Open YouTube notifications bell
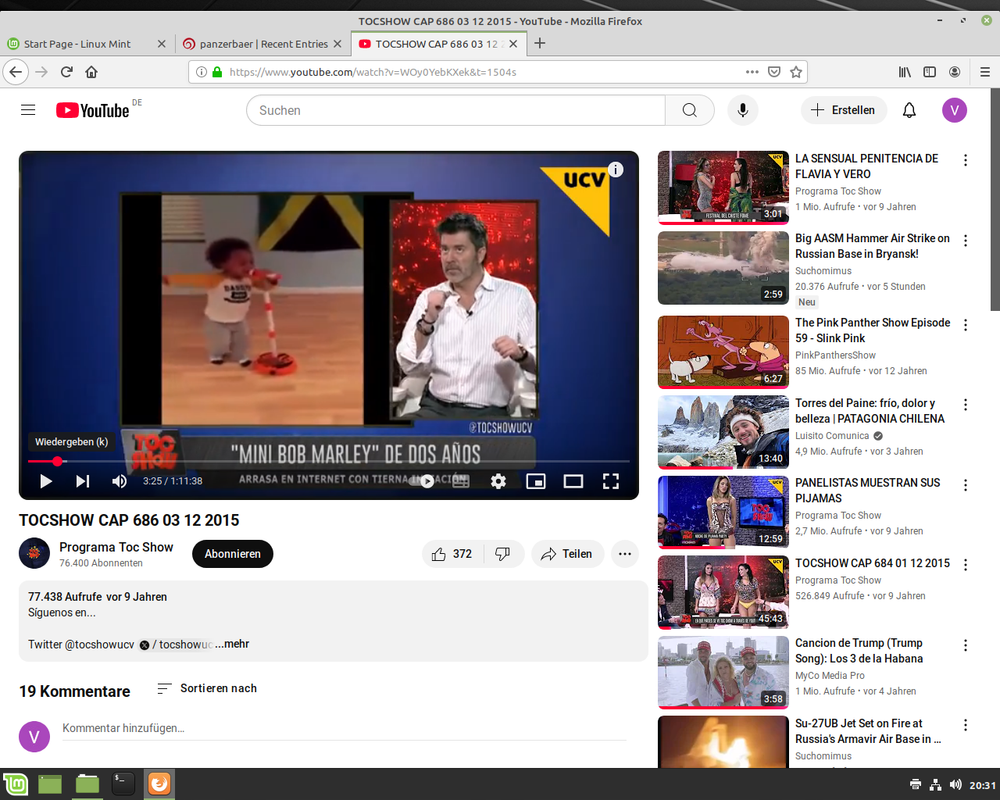 909,110
